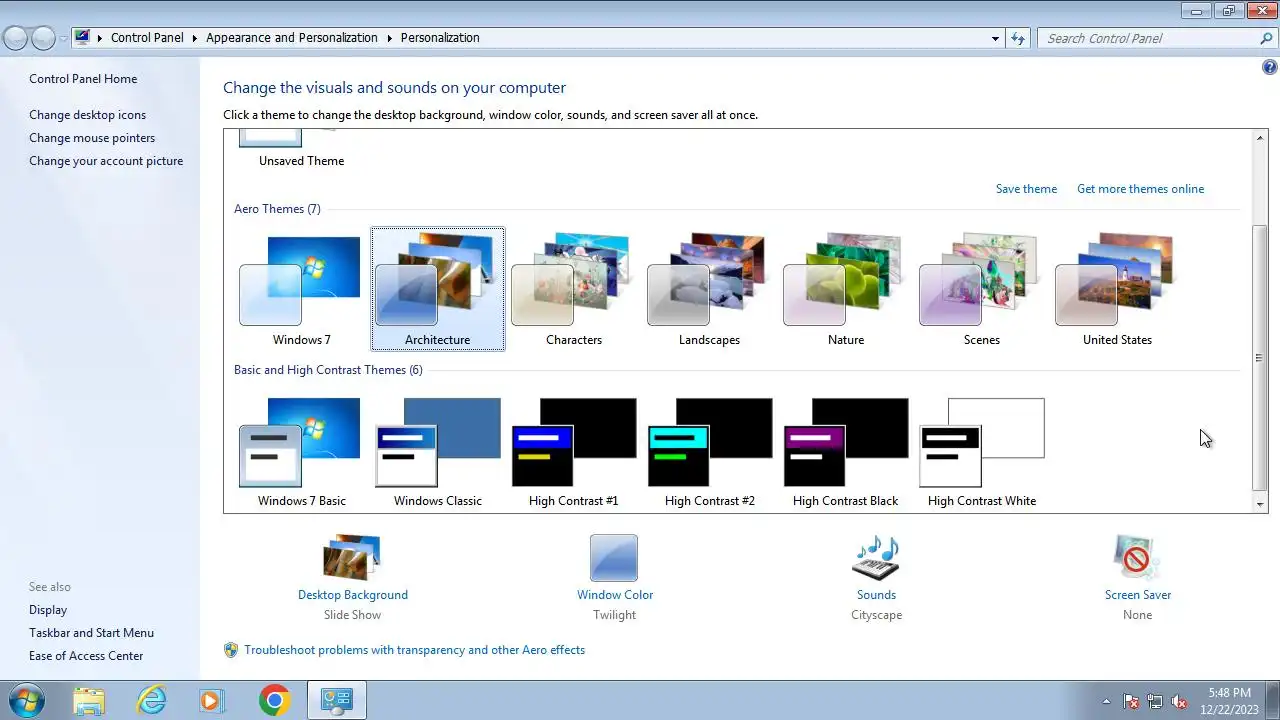Viewport: 1280px width, 720px height.
Task: Open Display under See also
Action: [x=48, y=610]
